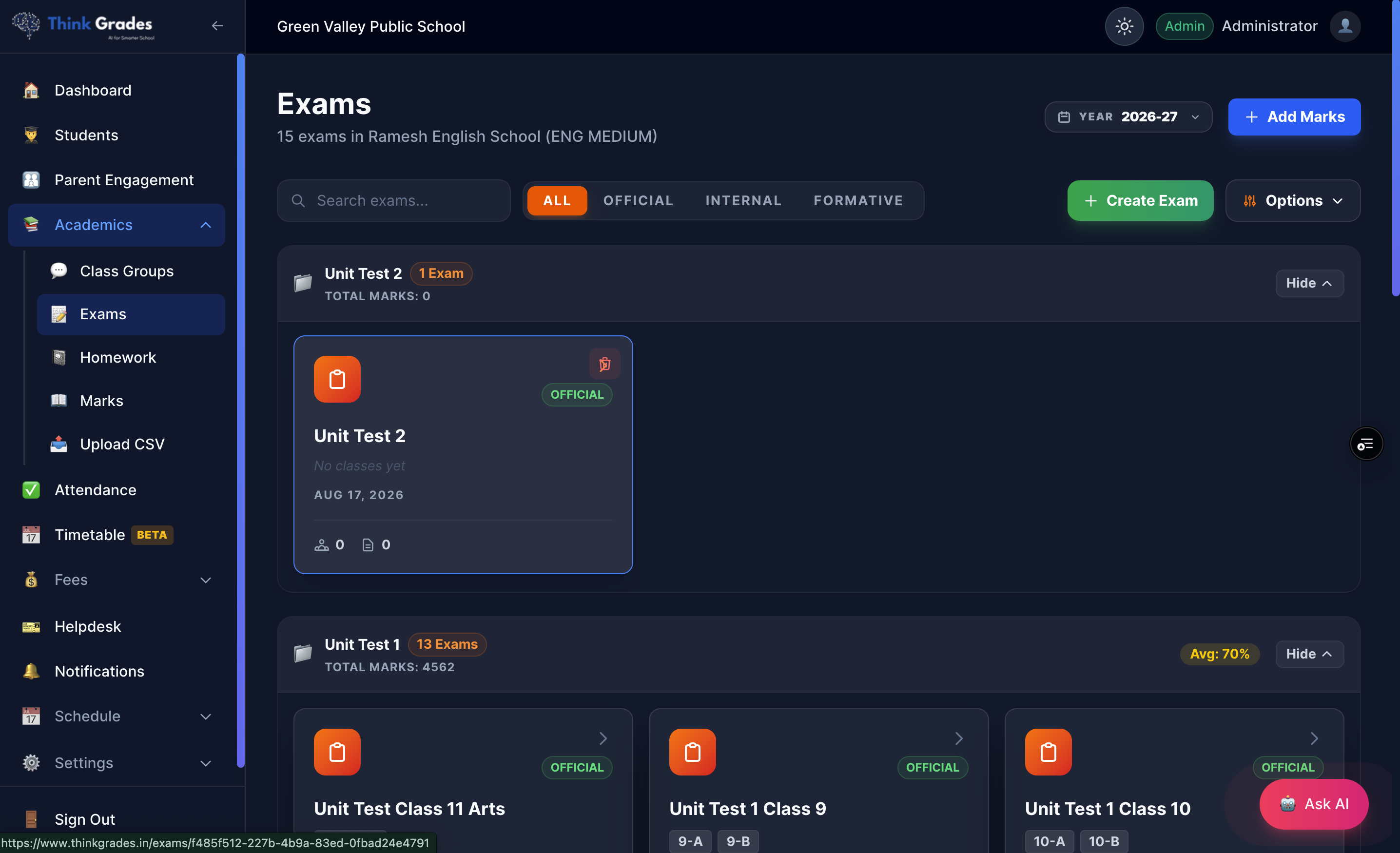Click the Dashboard house icon
Screen dimensions: 1400x853
pos(31,90)
